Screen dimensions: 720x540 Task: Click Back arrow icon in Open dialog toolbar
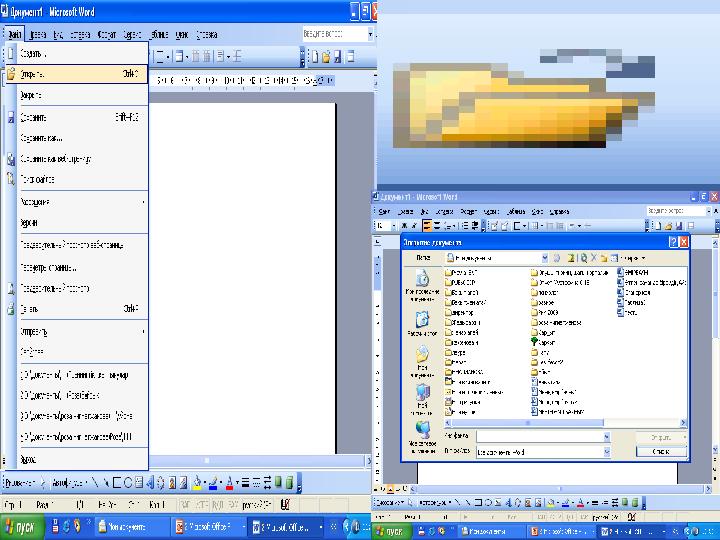point(557,258)
